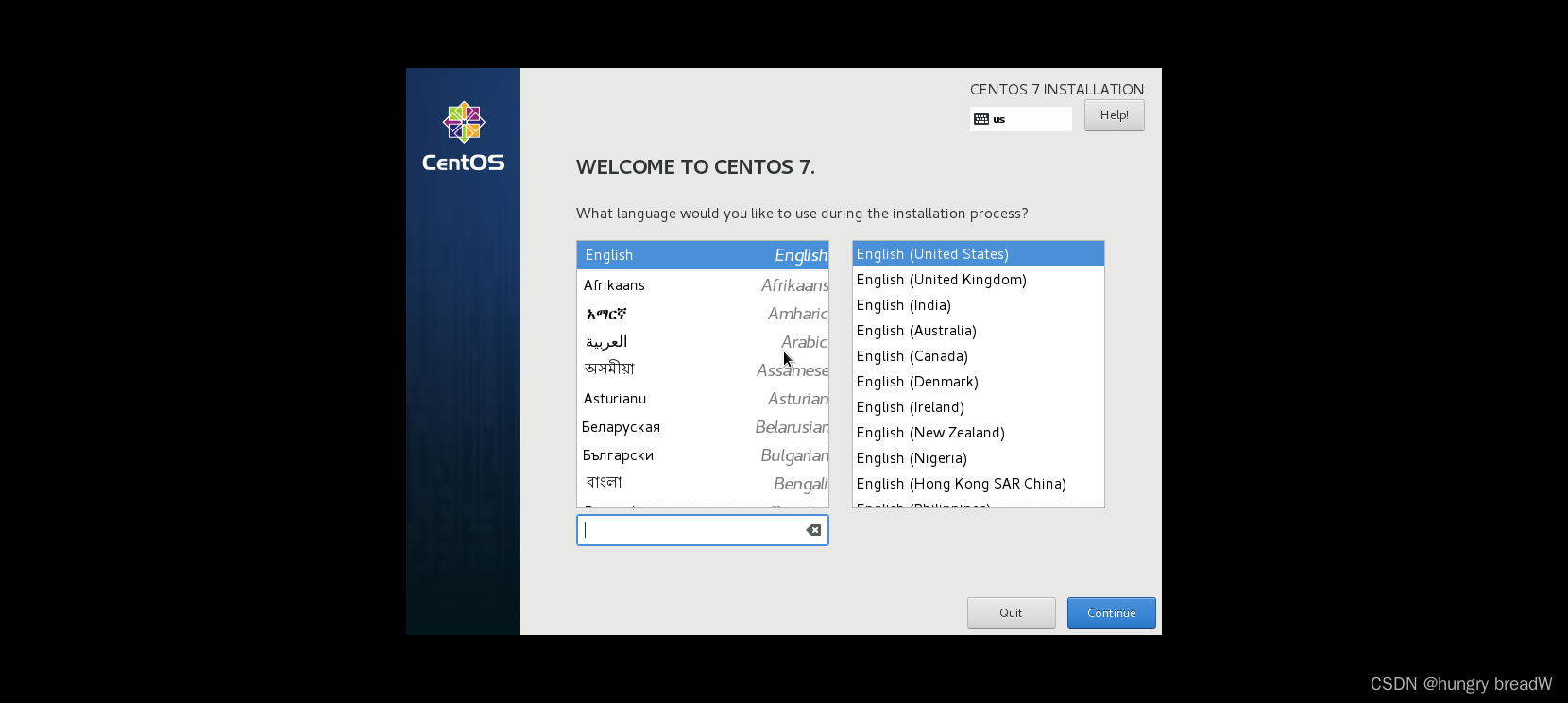The height and width of the screenshot is (703, 1568).
Task: Click the 'us' keyboard layout indicator
Action: coord(1021,119)
